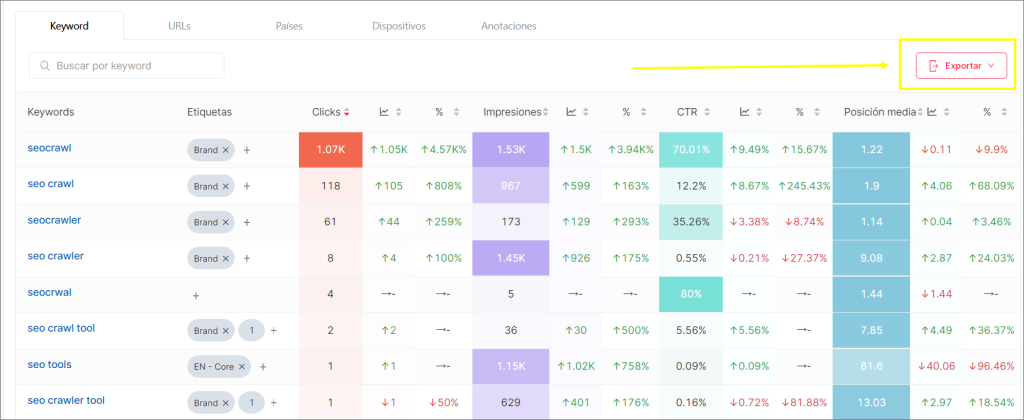The height and width of the screenshot is (420, 1024).
Task: Remove EN - Core tag from seo tools
Action: coord(241,366)
